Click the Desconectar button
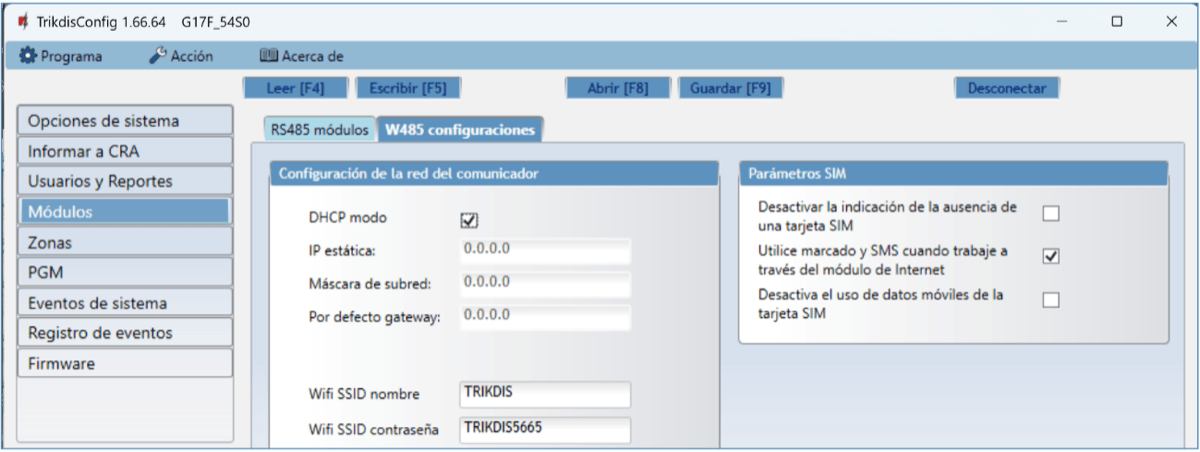 [1006, 88]
